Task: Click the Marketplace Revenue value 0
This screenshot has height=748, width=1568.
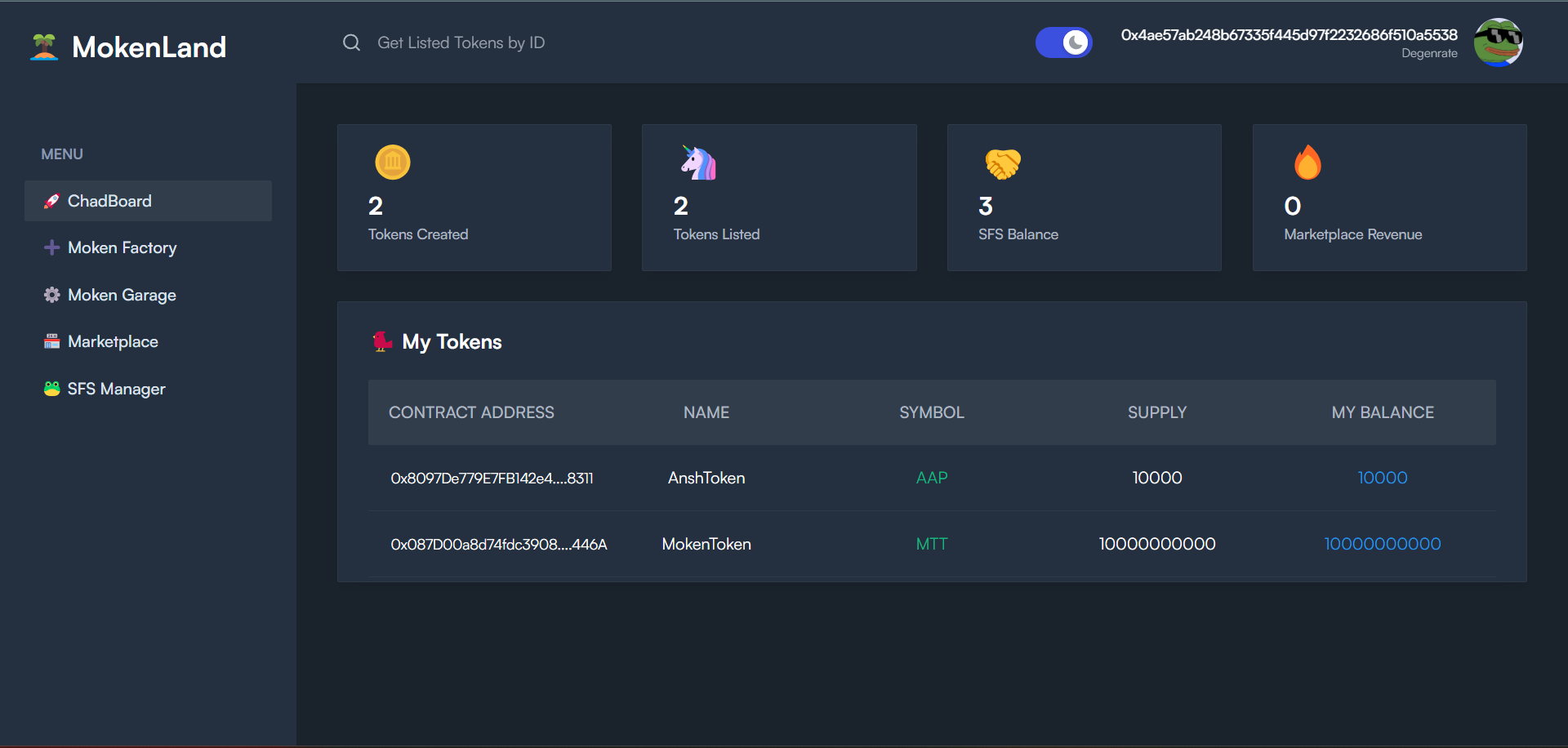Action: point(1293,206)
